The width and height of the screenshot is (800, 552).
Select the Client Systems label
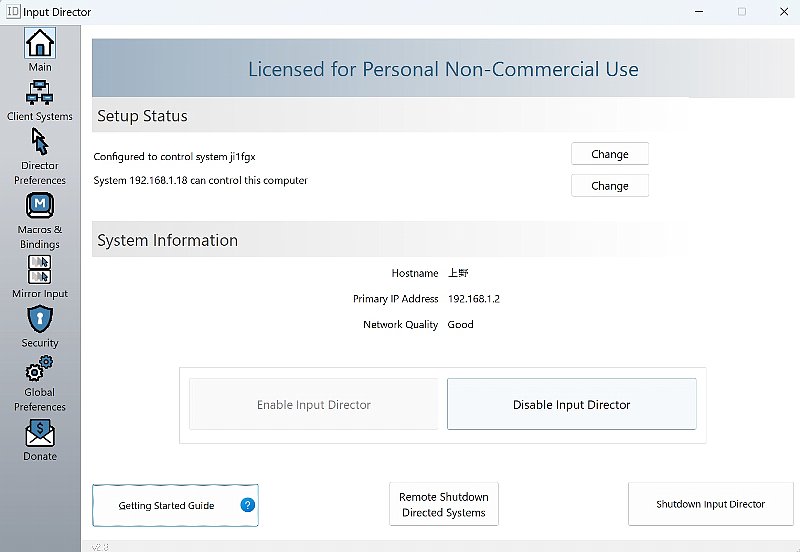[40, 116]
